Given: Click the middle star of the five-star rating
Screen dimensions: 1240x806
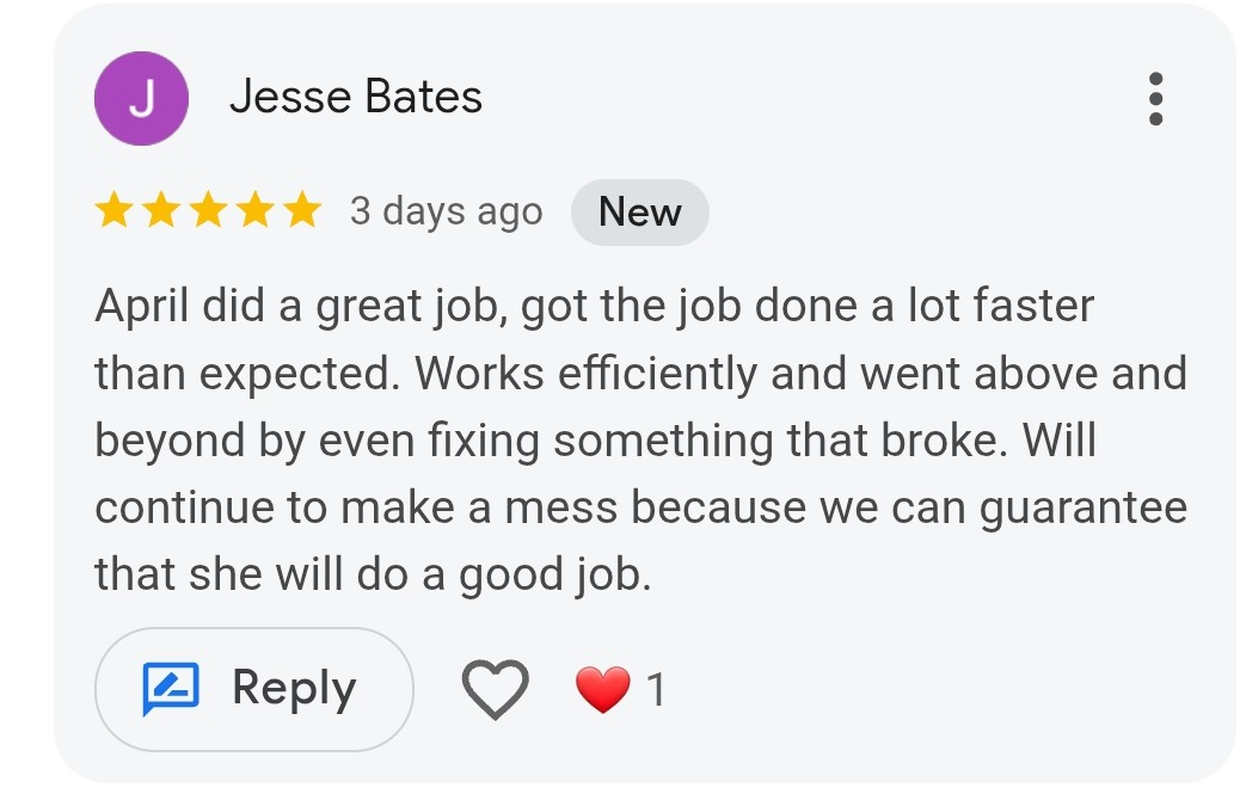Looking at the screenshot, I should [x=207, y=211].
